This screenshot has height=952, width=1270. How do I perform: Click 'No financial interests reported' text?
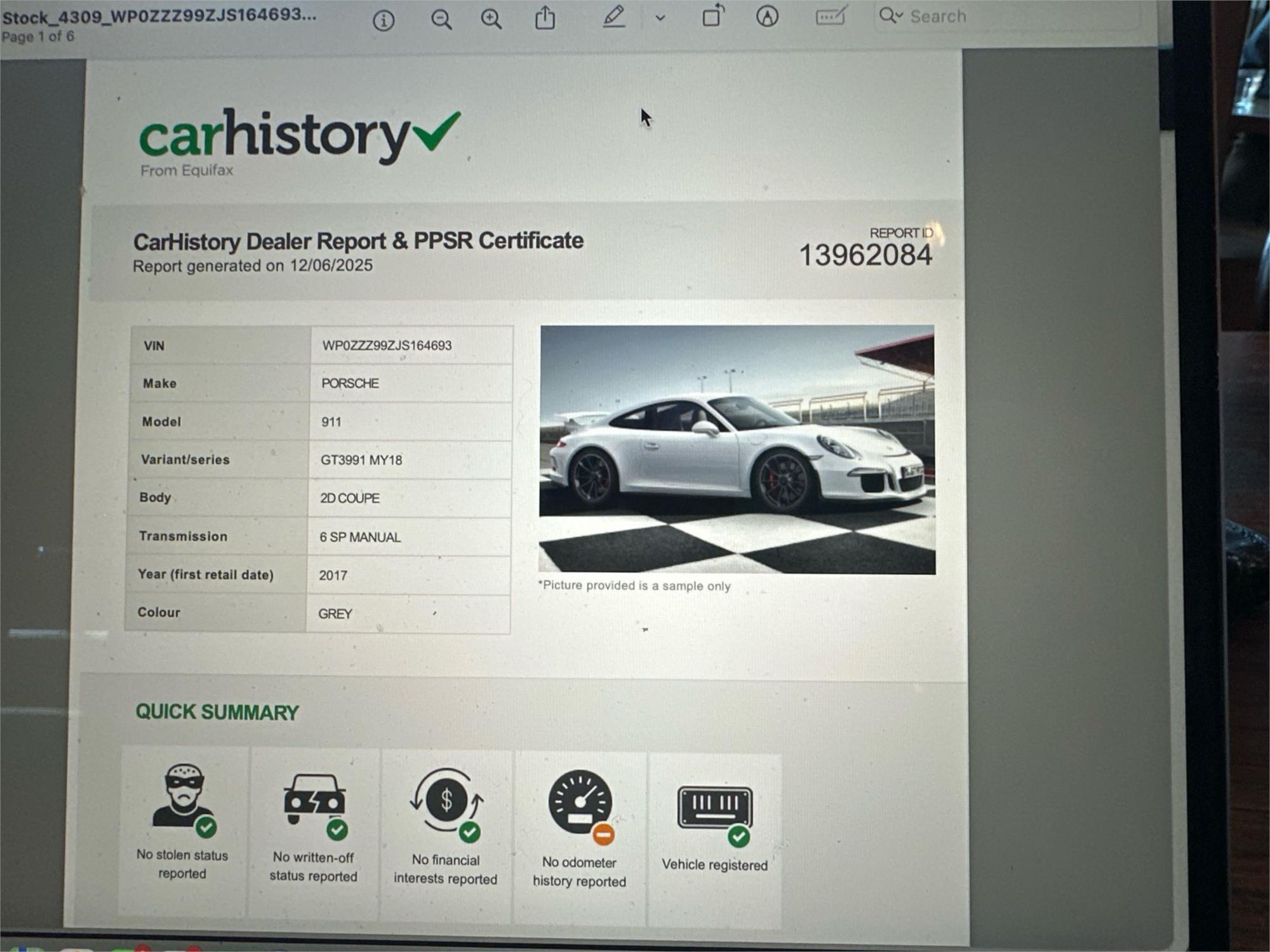(x=446, y=869)
